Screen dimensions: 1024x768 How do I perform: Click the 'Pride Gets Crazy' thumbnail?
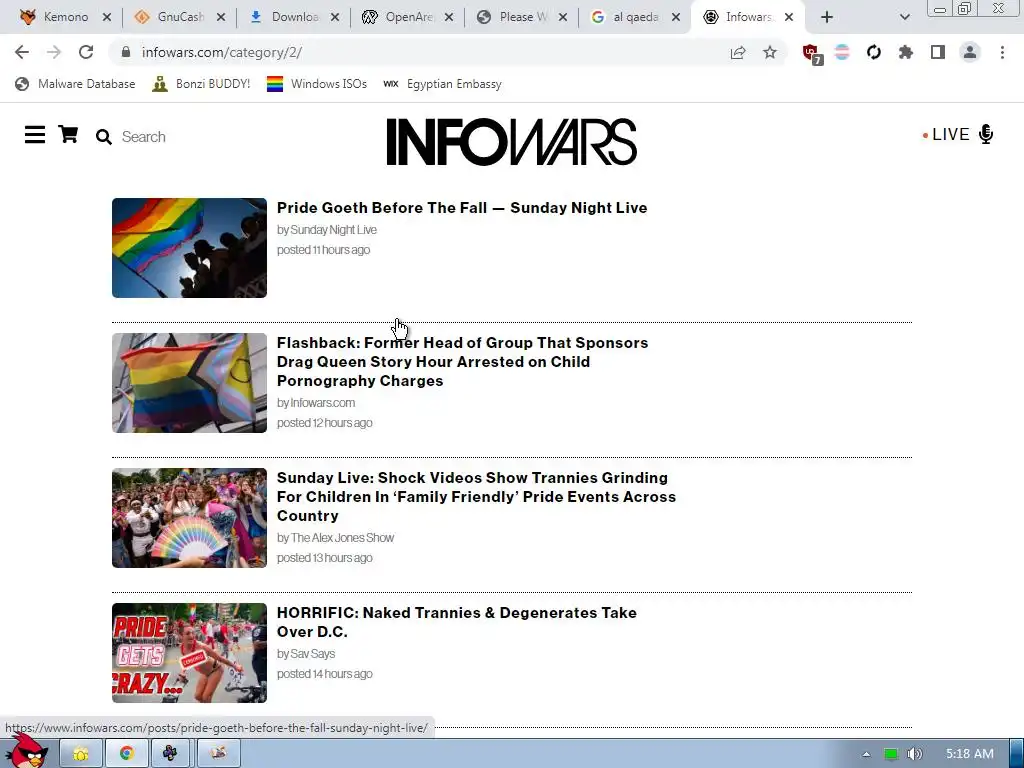tap(189, 653)
